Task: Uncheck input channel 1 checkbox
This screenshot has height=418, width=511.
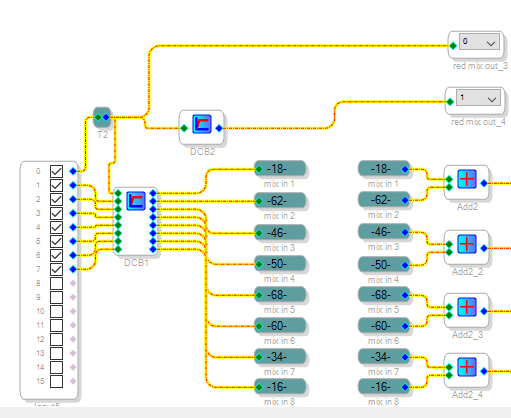Action: 56,185
